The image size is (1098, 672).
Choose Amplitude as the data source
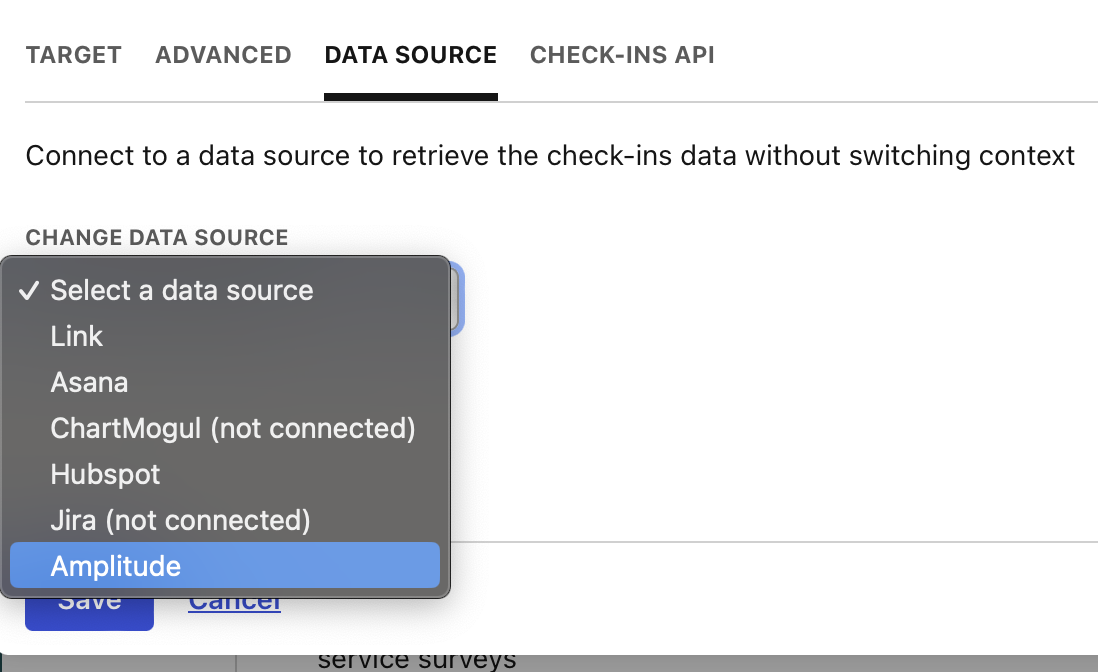click(116, 567)
